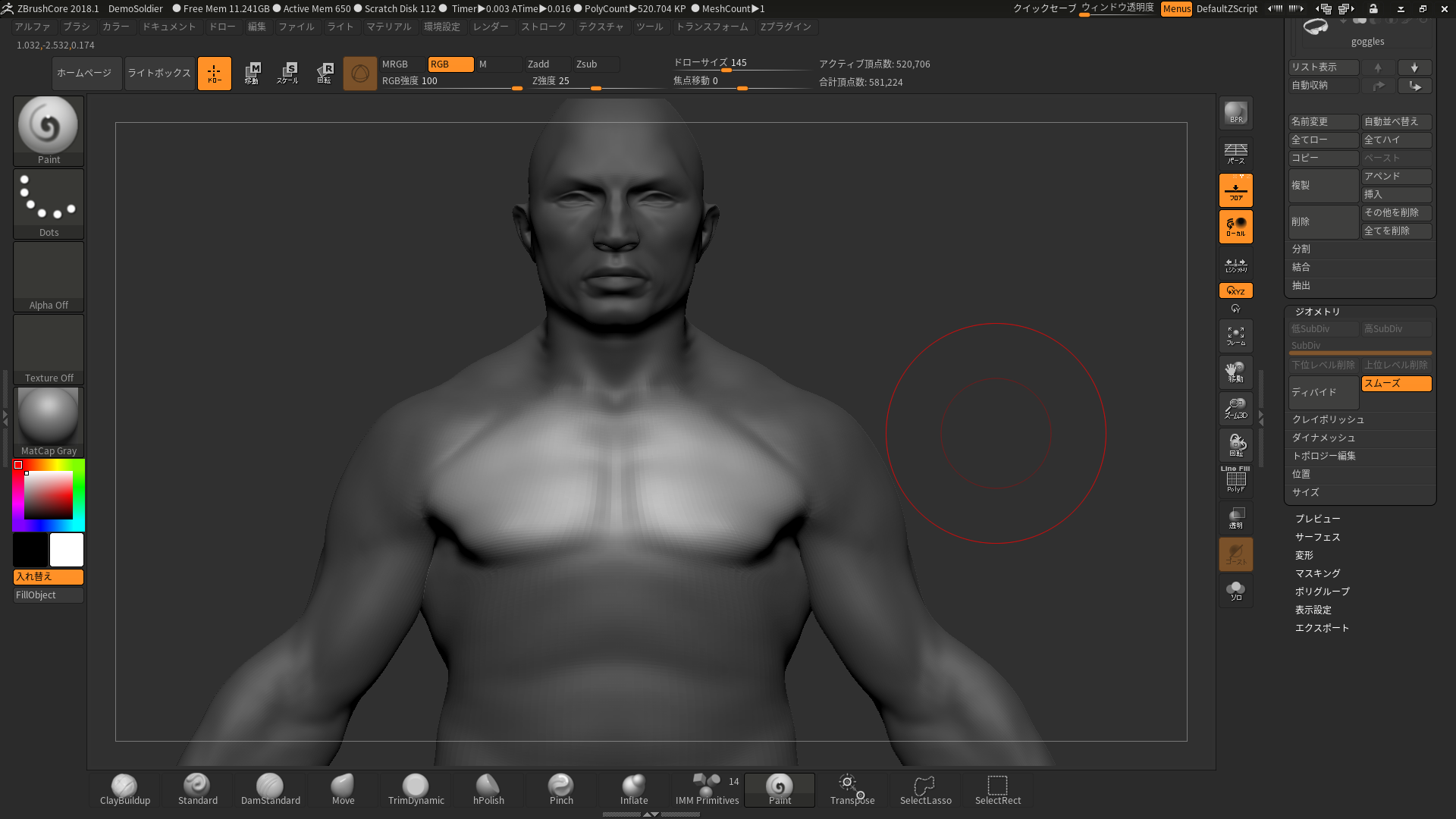Image resolution: width=1456 pixels, height=819 pixels.
Task: Open the Transform (トランスフォーム) menu
Action: point(712,27)
